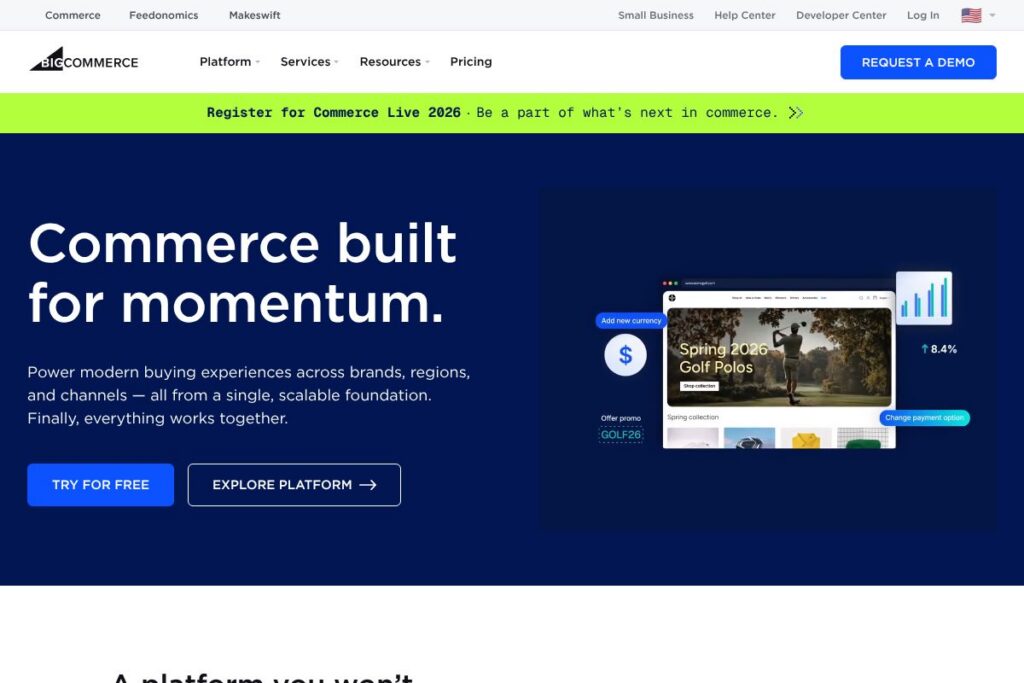Image resolution: width=1024 pixels, height=683 pixels.
Task: Switch to the Makeswift tab
Action: pyautogui.click(x=254, y=15)
